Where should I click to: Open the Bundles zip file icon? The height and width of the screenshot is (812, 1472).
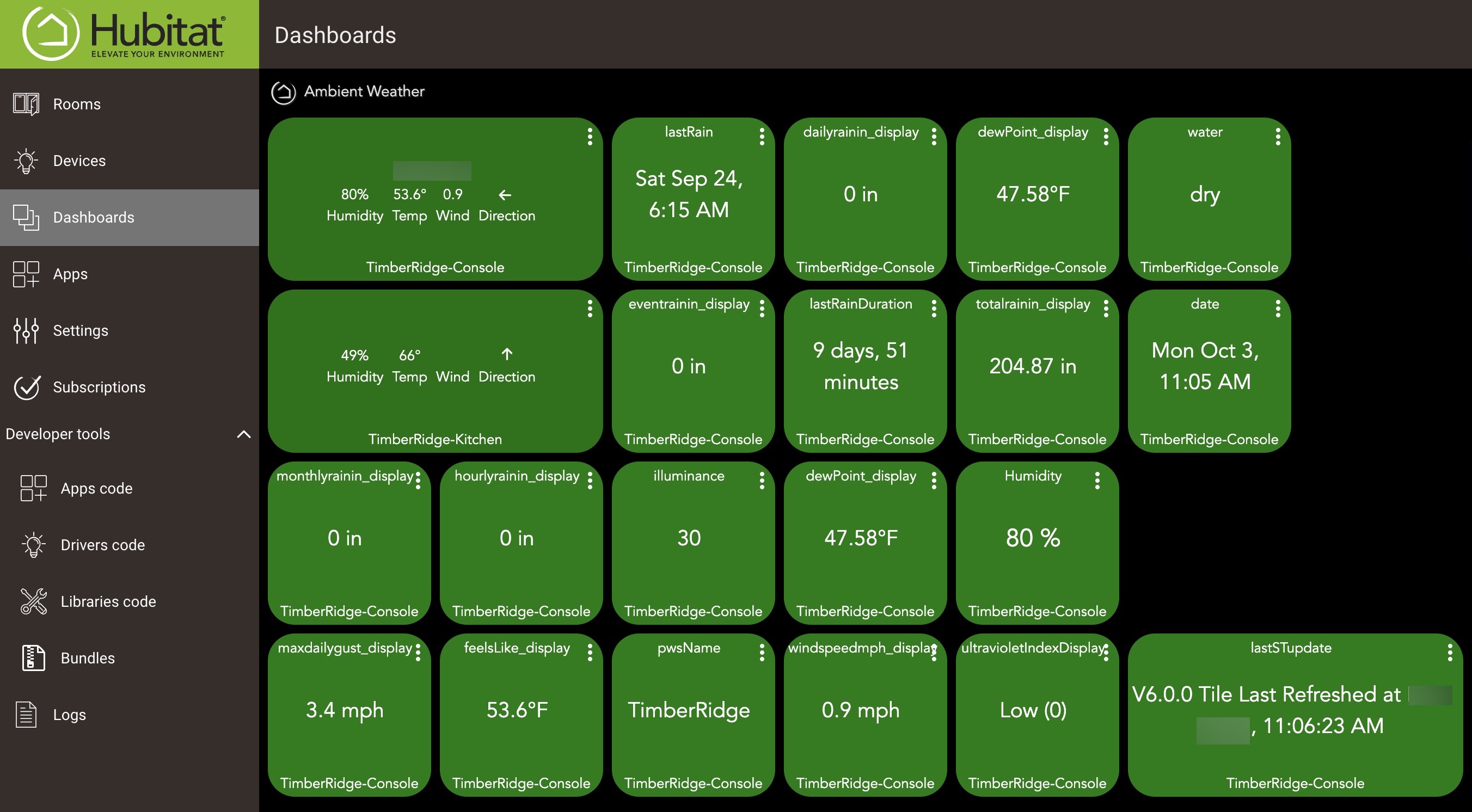point(34,658)
